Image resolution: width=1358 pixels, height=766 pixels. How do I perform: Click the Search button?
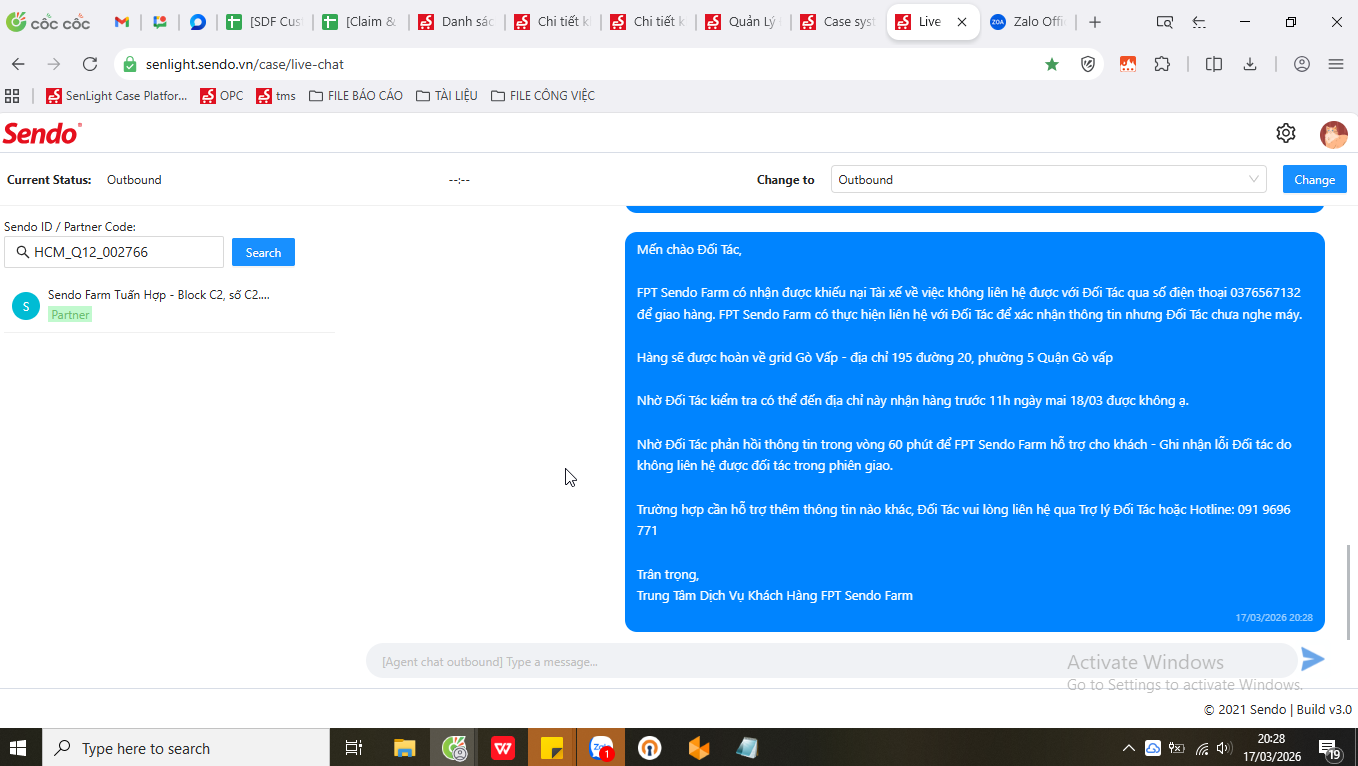pos(263,252)
